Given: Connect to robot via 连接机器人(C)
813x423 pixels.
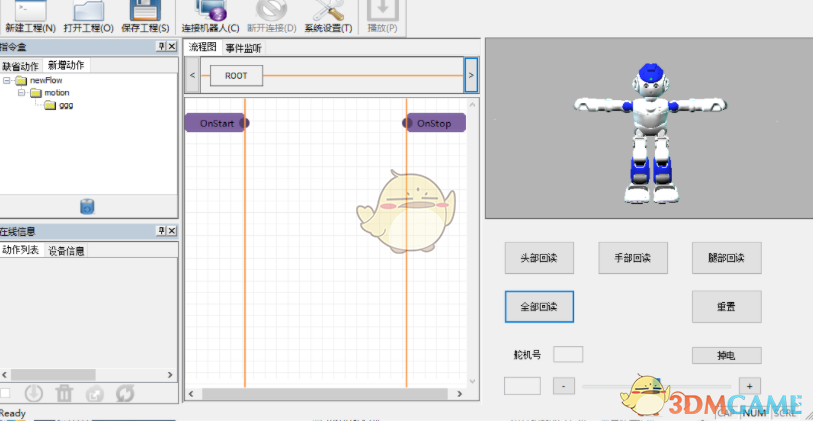Looking at the screenshot, I should (x=211, y=17).
